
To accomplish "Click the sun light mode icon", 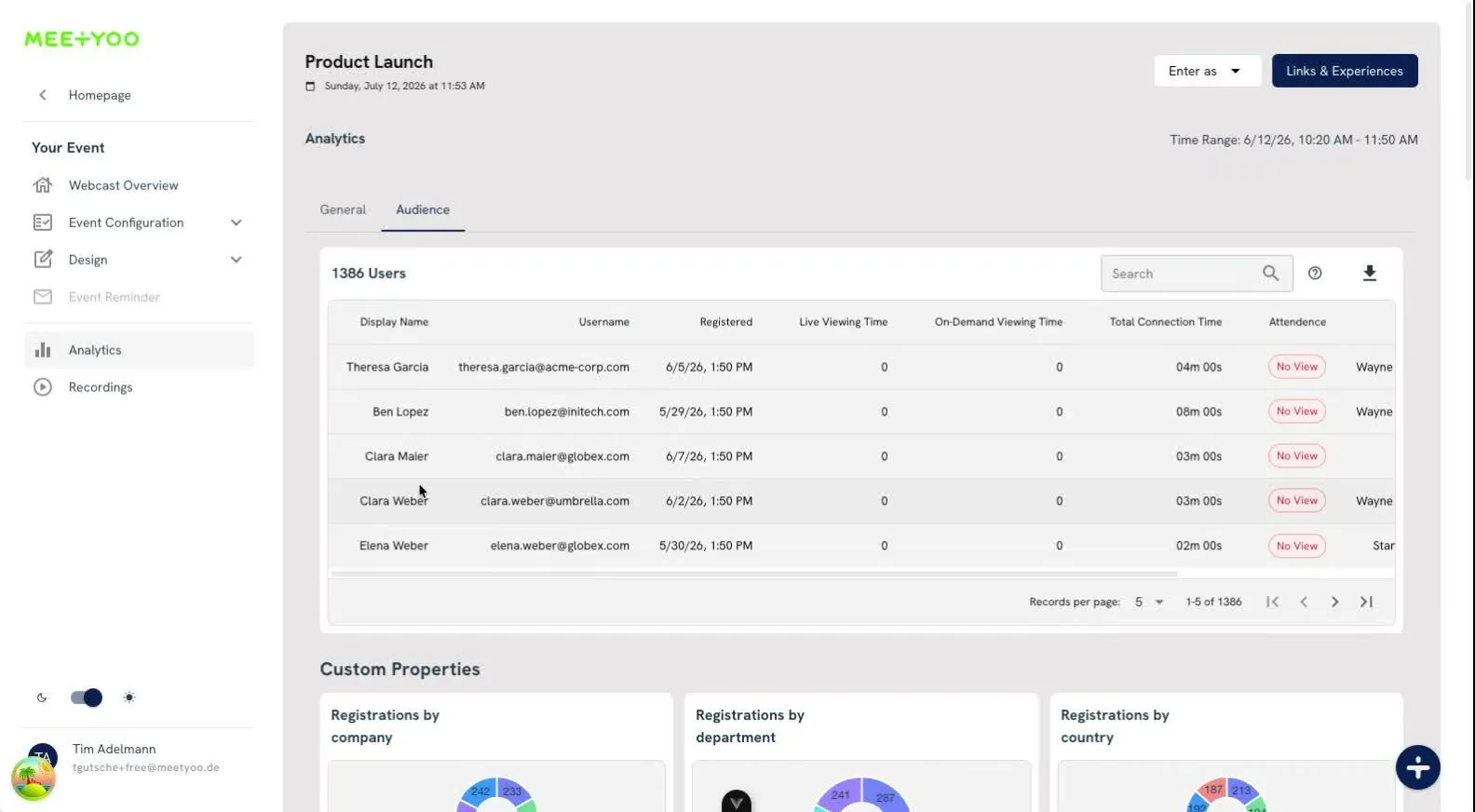I will pyautogui.click(x=129, y=697).
